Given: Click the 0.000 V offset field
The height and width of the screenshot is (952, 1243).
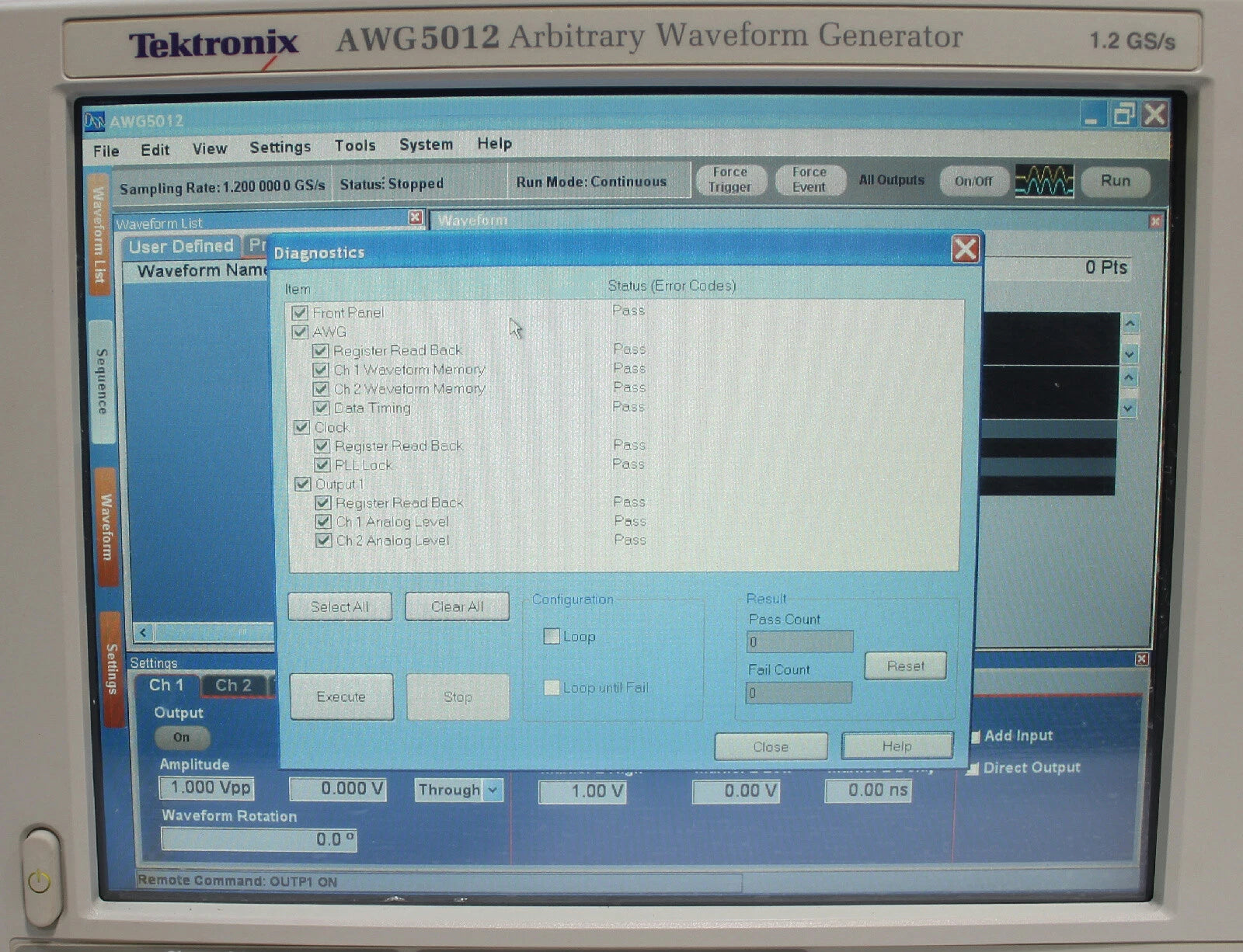Looking at the screenshot, I should (x=338, y=789).
